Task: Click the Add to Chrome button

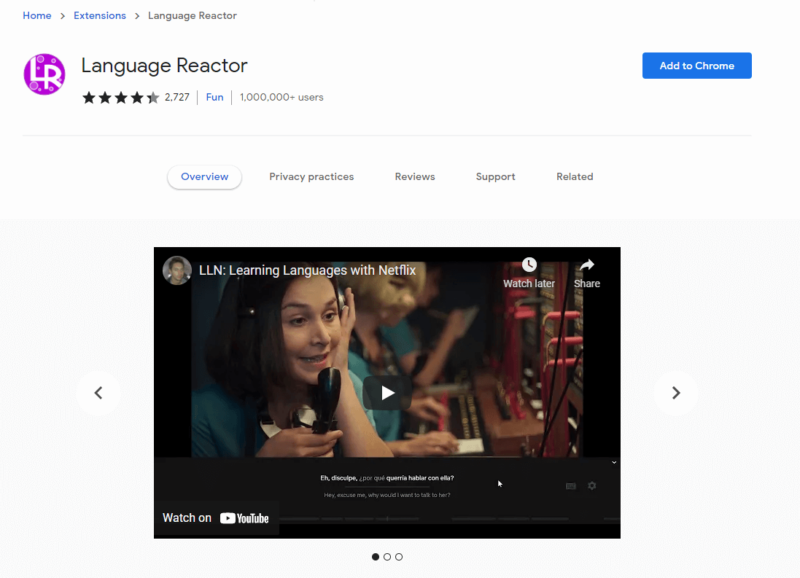Action: click(697, 66)
